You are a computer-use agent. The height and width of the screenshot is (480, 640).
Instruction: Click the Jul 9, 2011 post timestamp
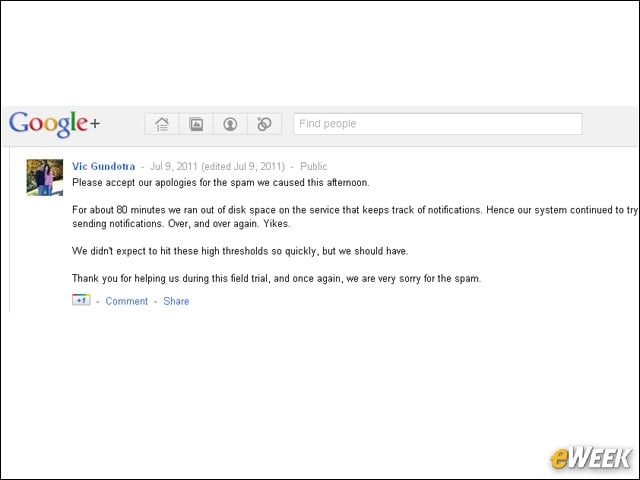(x=174, y=167)
